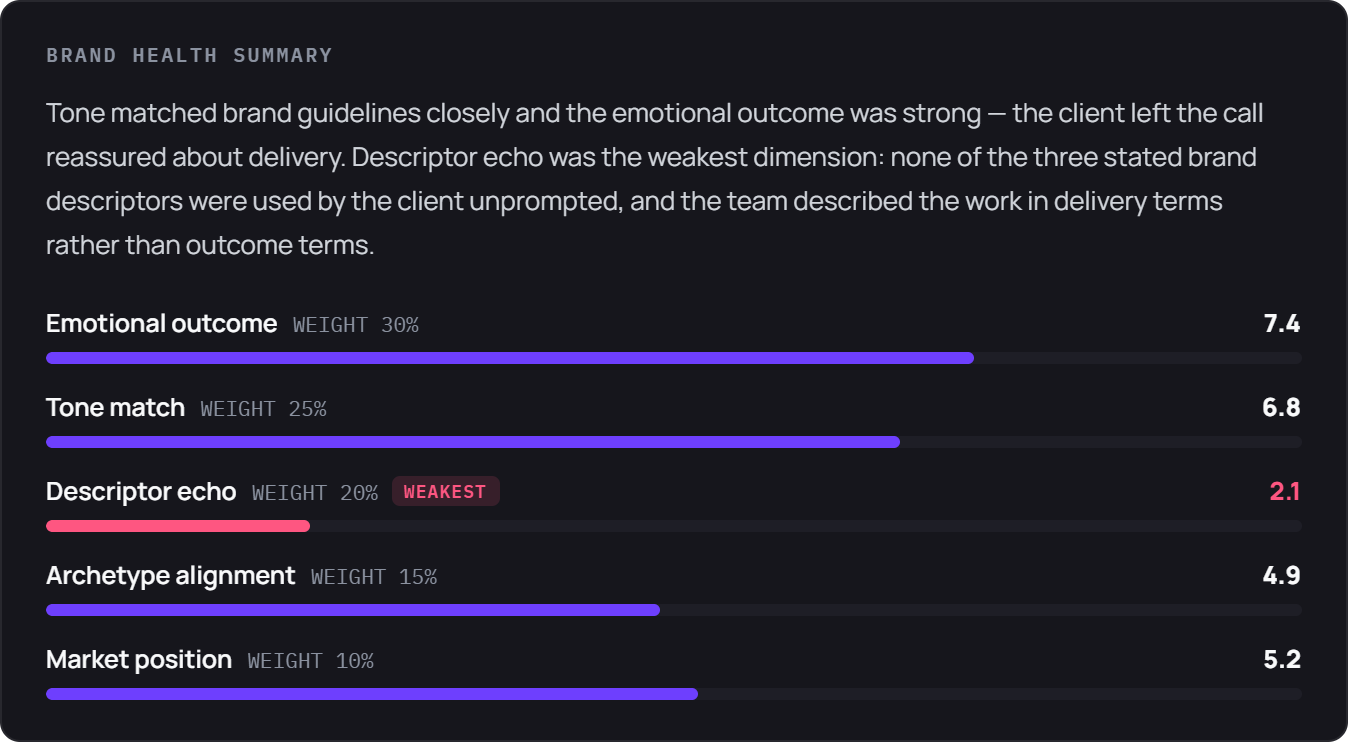The width and height of the screenshot is (1348, 742).
Task: Click the WEIGHT 30% label
Action: (356, 325)
